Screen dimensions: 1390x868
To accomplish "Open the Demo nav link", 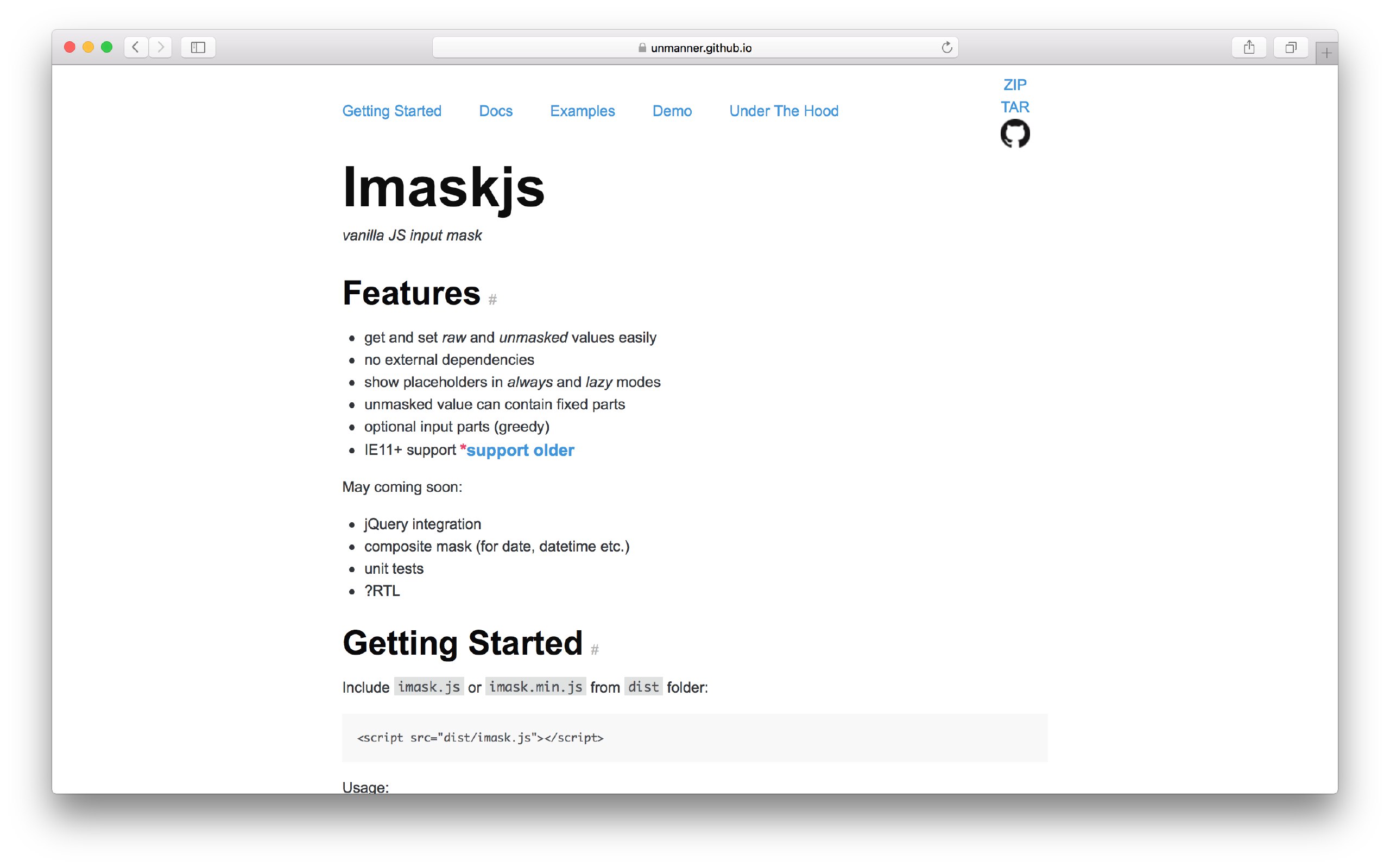I will tap(672, 111).
